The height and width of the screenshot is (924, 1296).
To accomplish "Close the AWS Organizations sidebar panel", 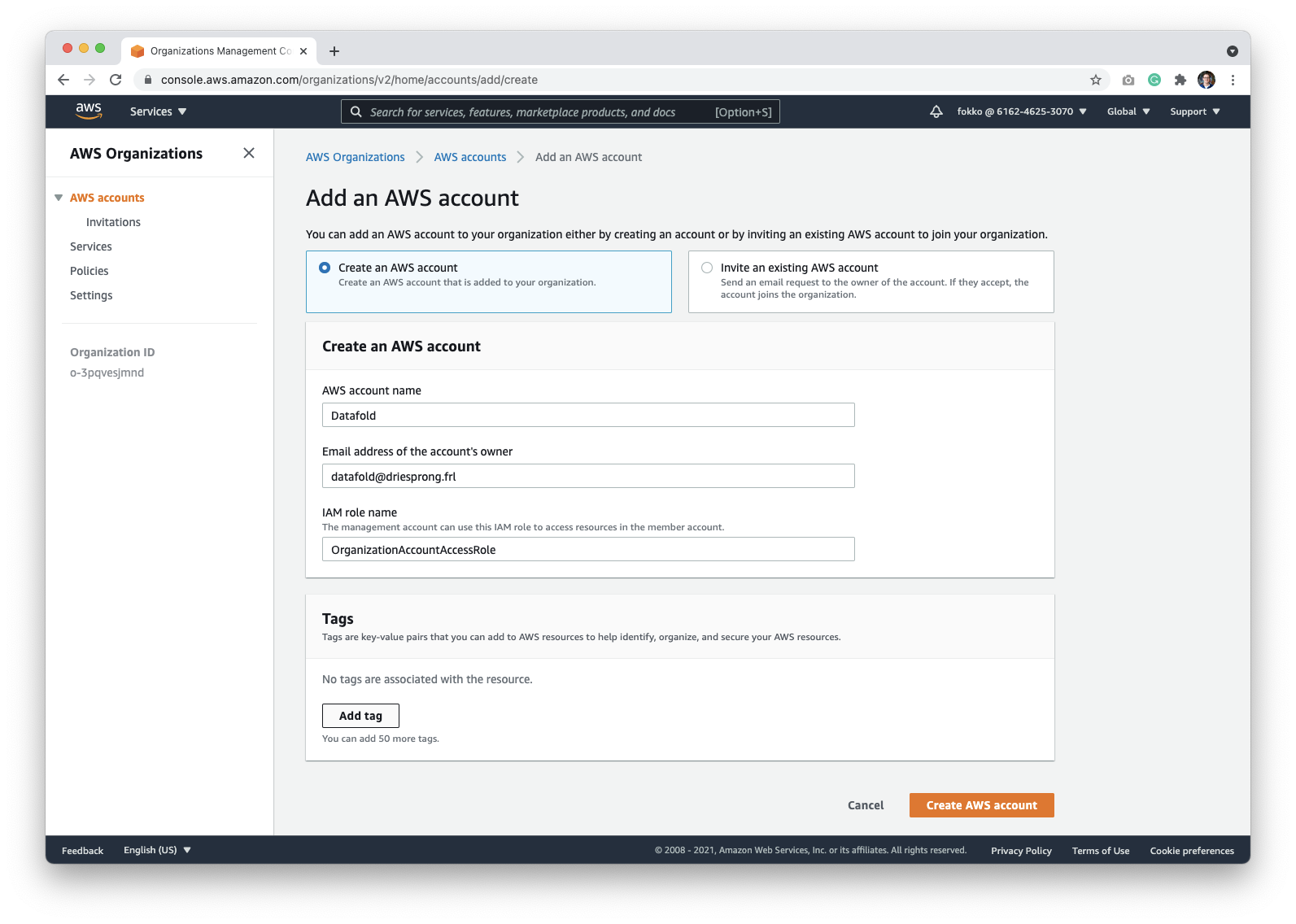I will click(249, 153).
